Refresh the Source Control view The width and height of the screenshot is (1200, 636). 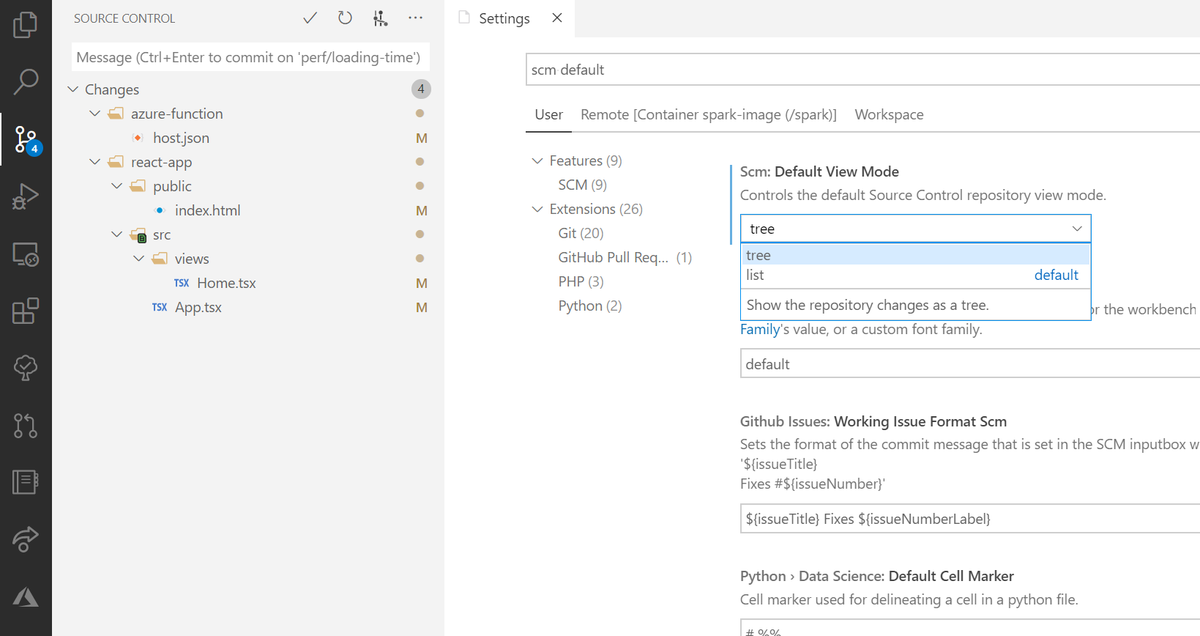pyautogui.click(x=344, y=17)
